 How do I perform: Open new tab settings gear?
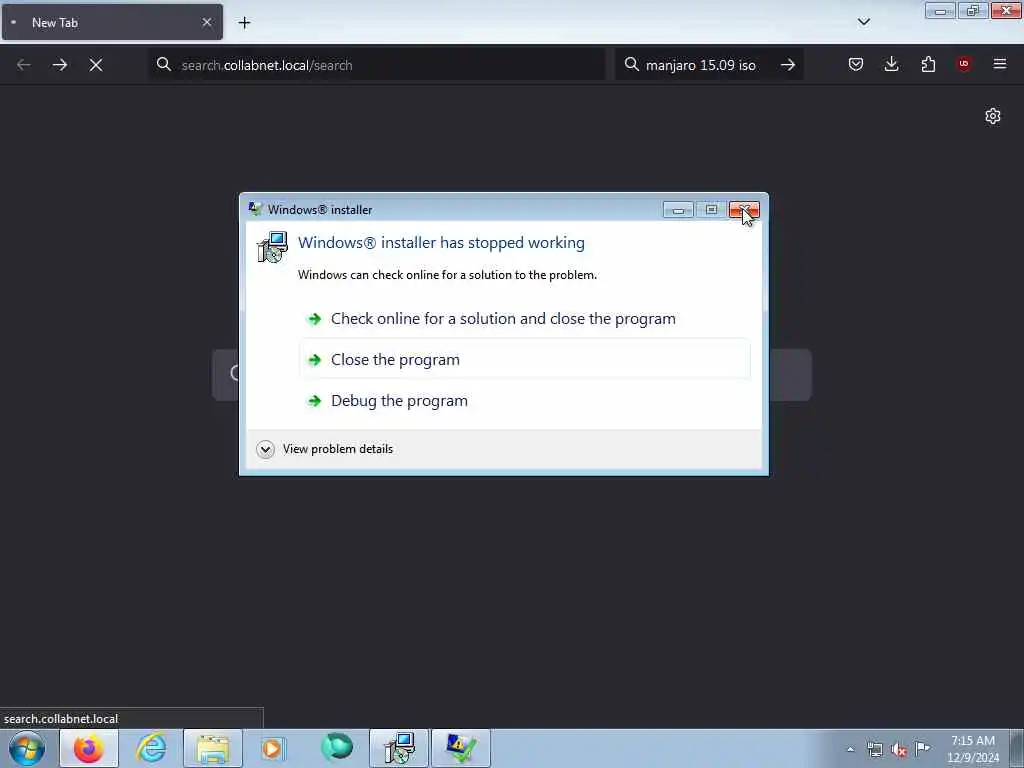[993, 116]
